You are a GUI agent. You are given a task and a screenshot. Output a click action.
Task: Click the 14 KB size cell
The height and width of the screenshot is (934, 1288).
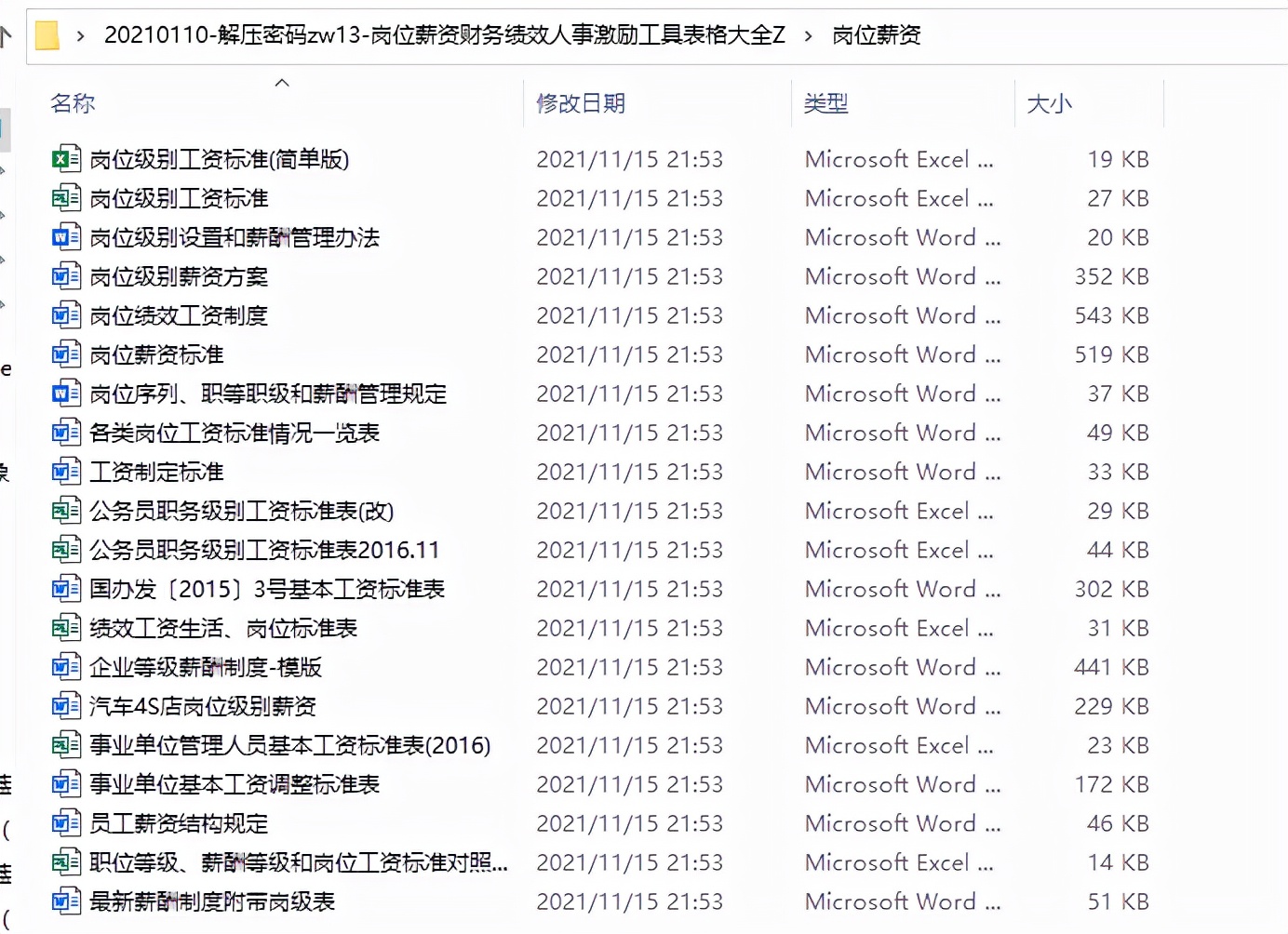point(1118,862)
